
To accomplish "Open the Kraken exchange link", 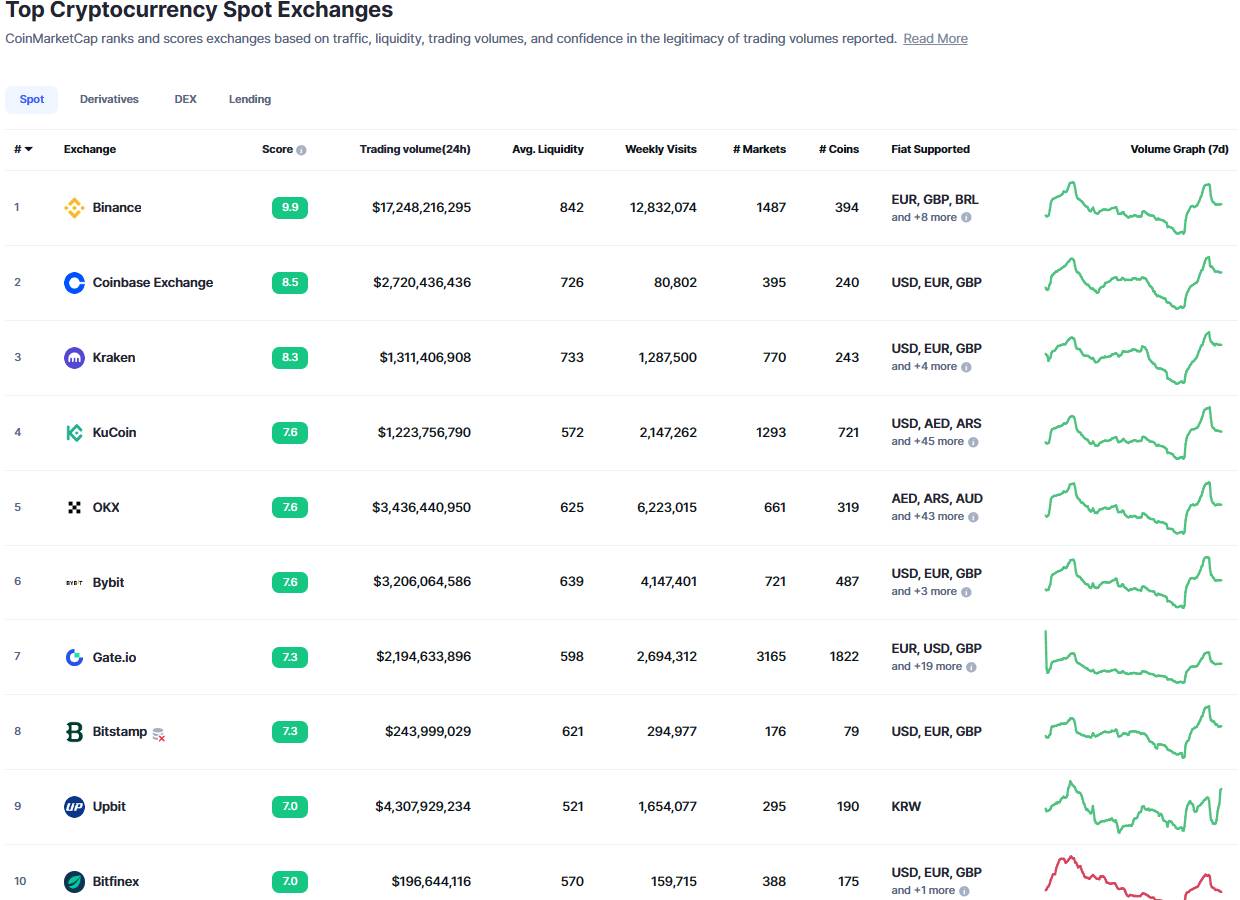I will [x=114, y=358].
